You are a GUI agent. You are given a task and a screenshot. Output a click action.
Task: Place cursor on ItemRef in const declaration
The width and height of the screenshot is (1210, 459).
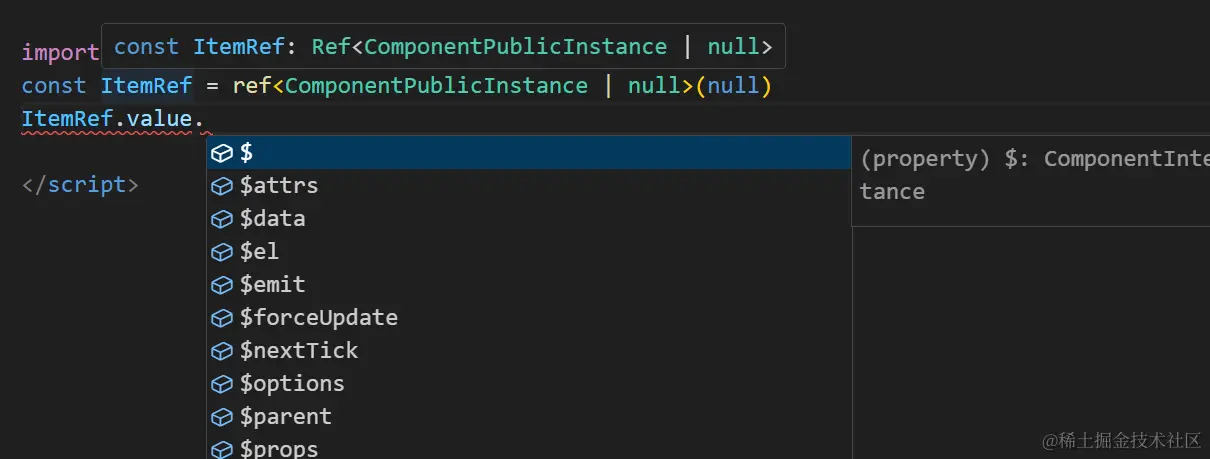[x=146, y=86]
